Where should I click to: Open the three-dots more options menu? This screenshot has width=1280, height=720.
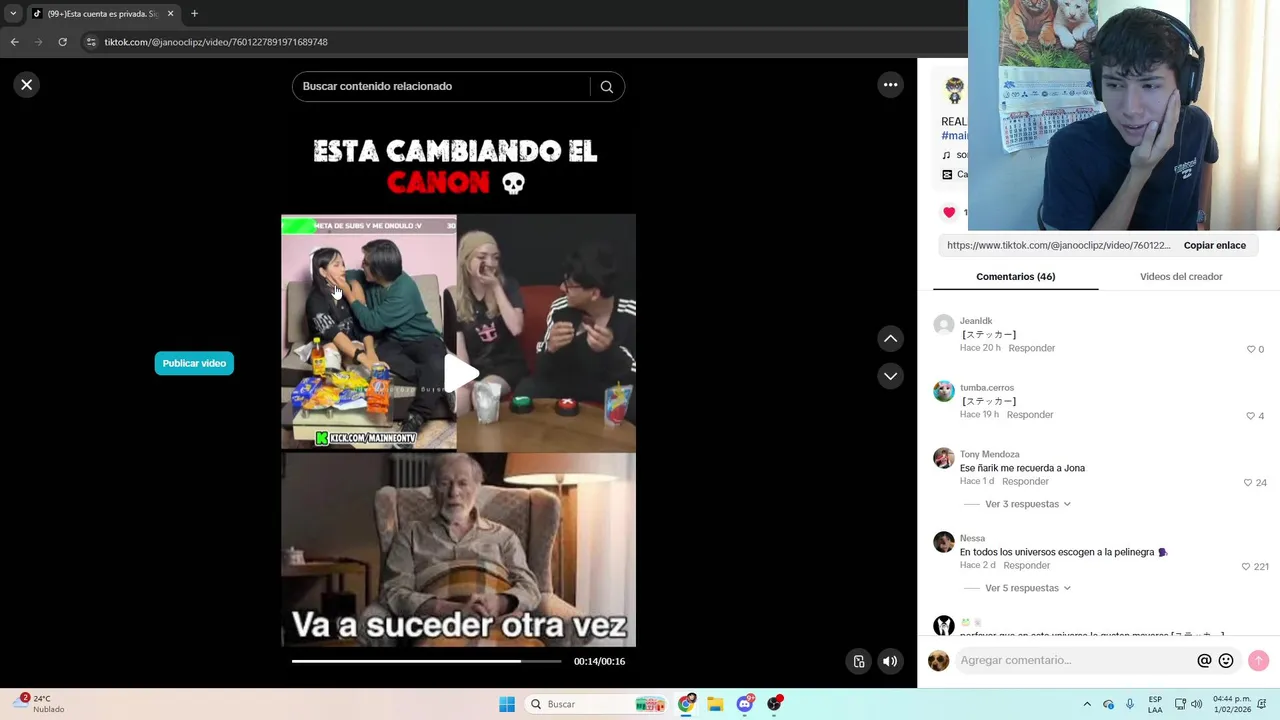(x=890, y=85)
